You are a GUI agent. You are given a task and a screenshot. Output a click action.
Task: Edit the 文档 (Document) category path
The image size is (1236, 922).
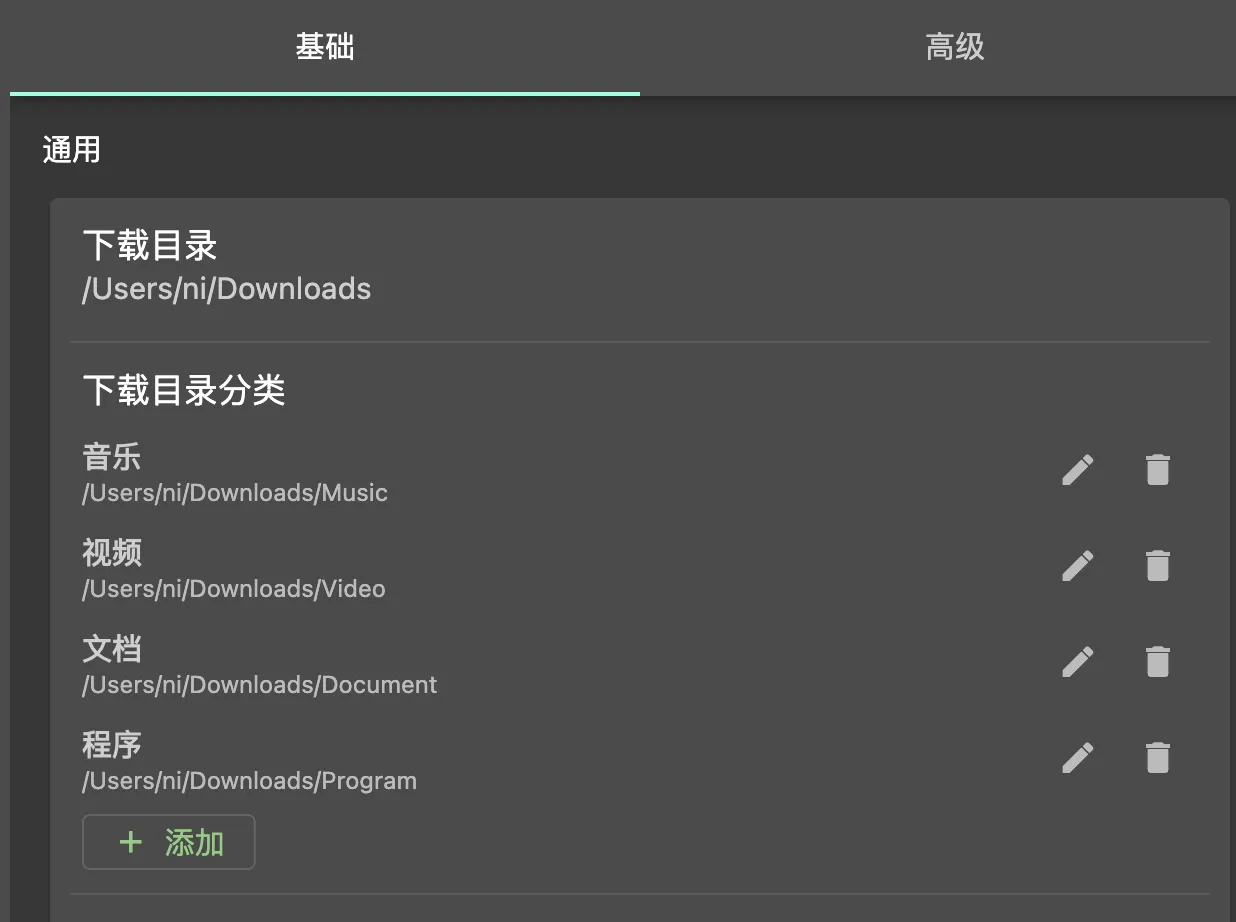pyautogui.click(x=1077, y=661)
